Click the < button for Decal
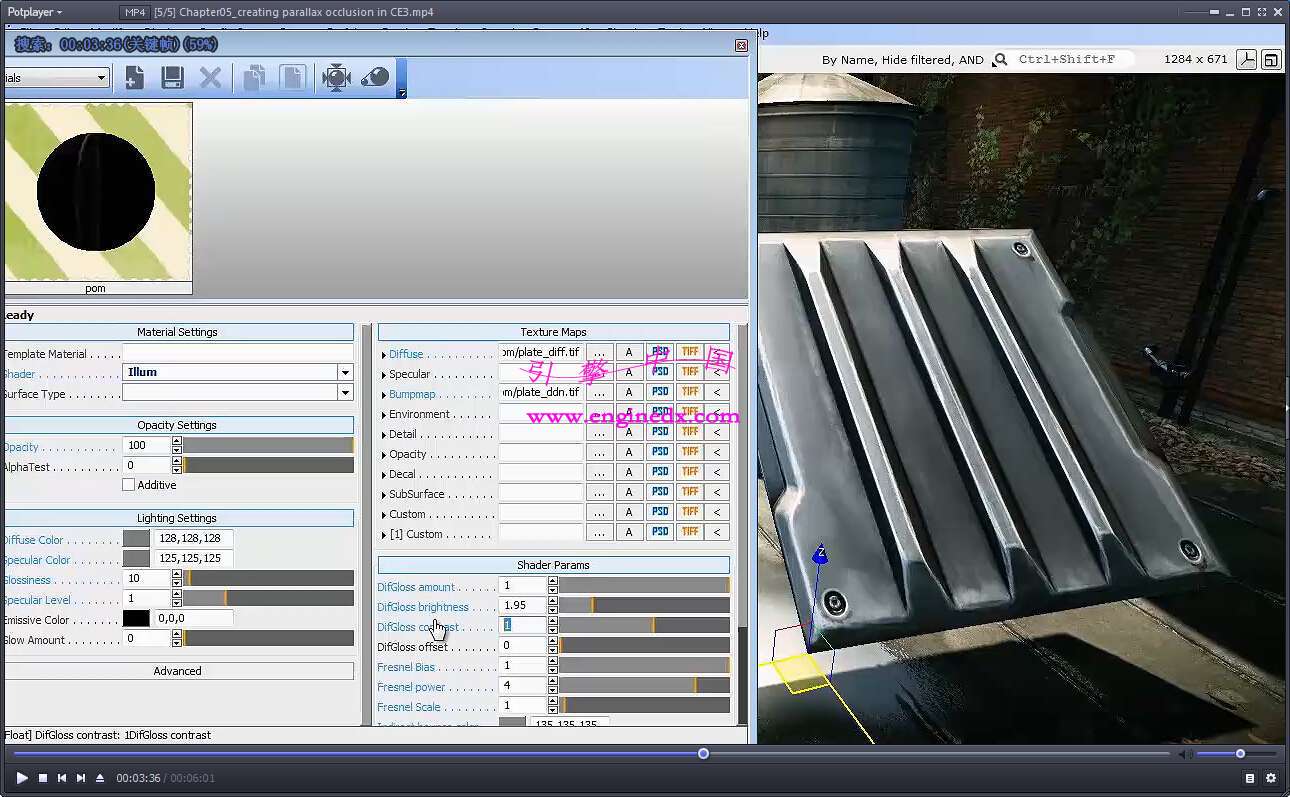Image resolution: width=1290 pixels, height=797 pixels. point(717,472)
